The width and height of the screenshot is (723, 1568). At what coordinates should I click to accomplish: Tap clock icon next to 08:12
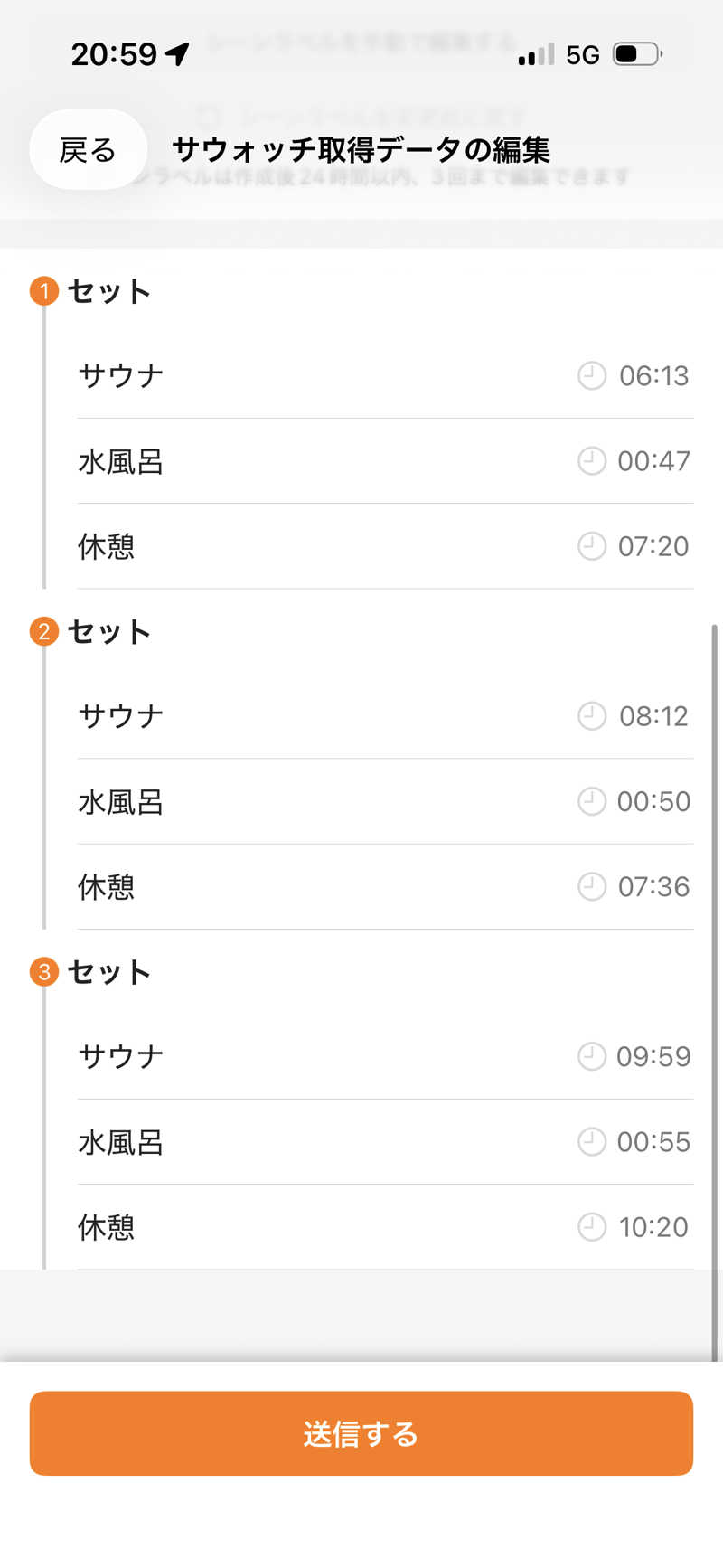(592, 716)
